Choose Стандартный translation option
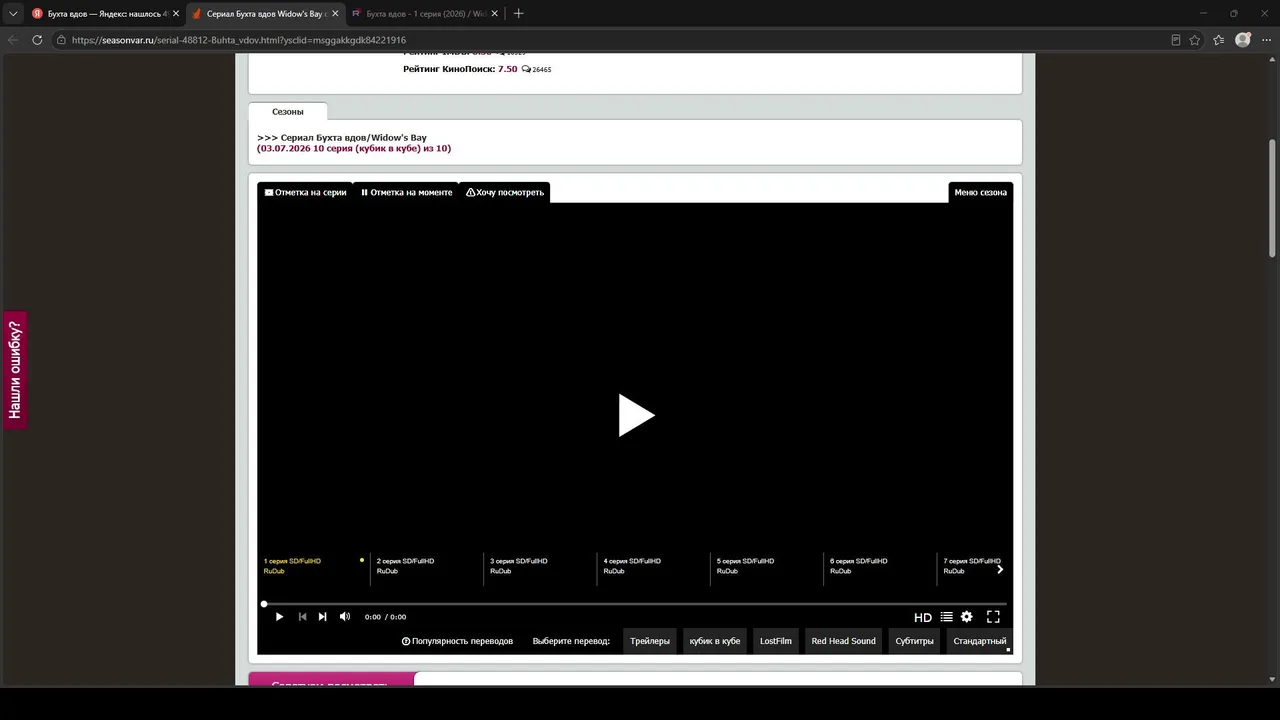This screenshot has width=1280, height=720. click(x=979, y=641)
